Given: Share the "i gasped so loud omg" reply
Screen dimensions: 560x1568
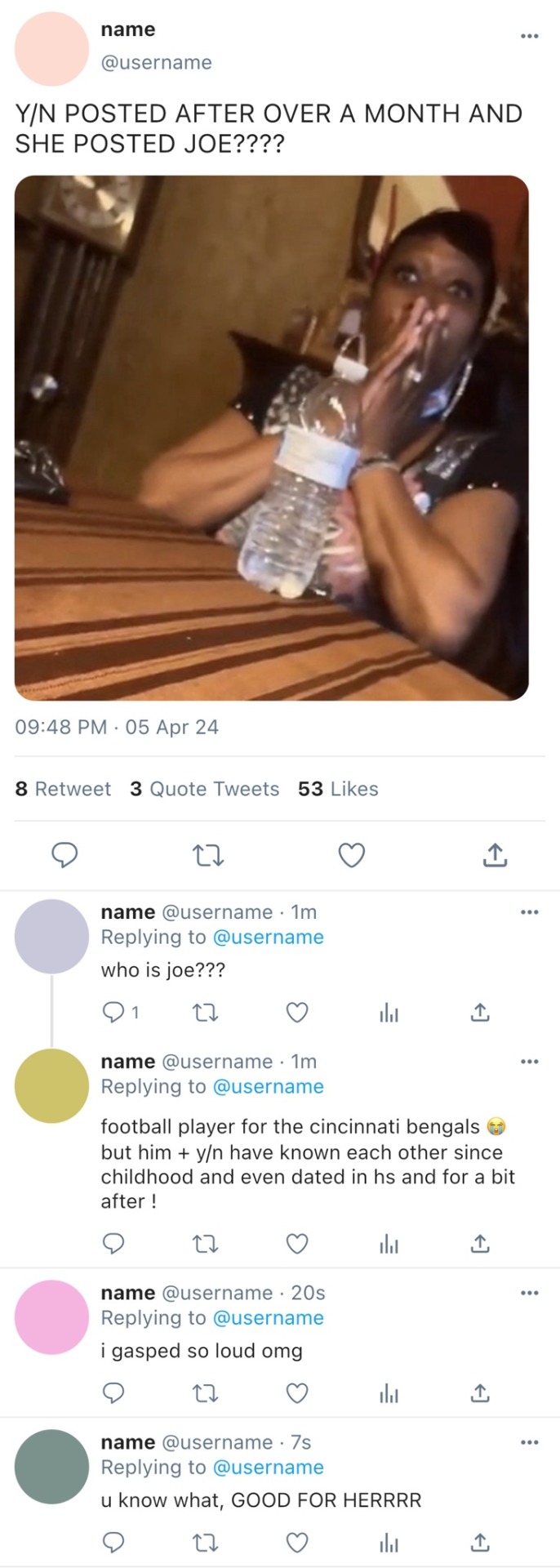Looking at the screenshot, I should [480, 1393].
